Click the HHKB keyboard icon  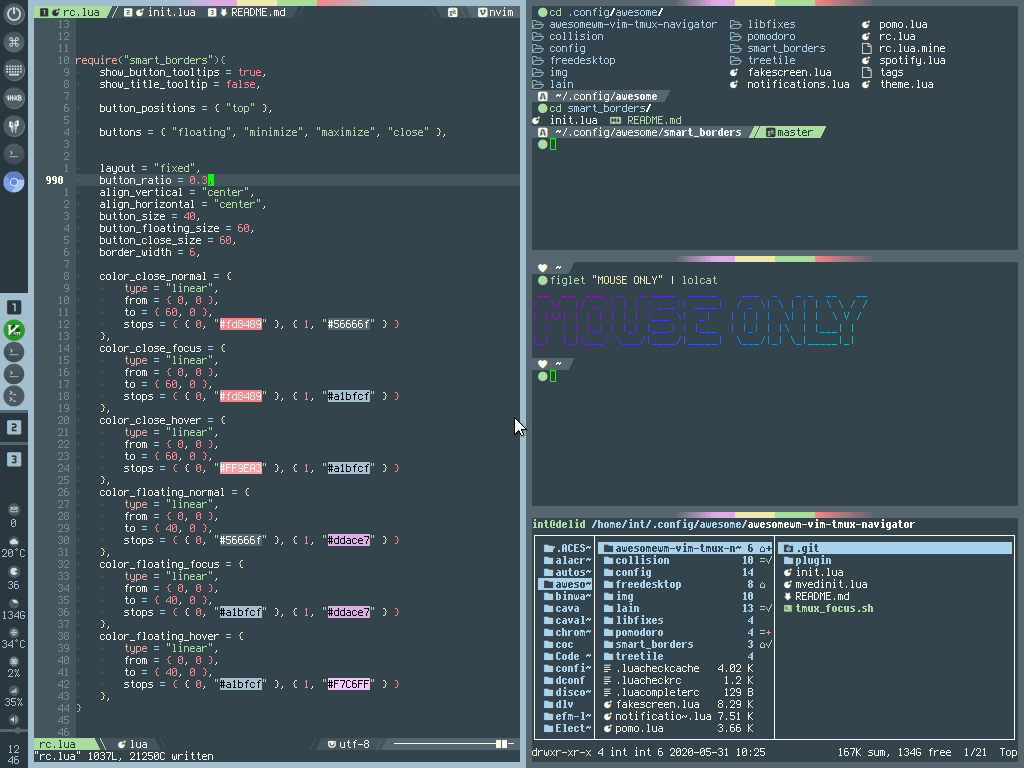tap(14, 98)
